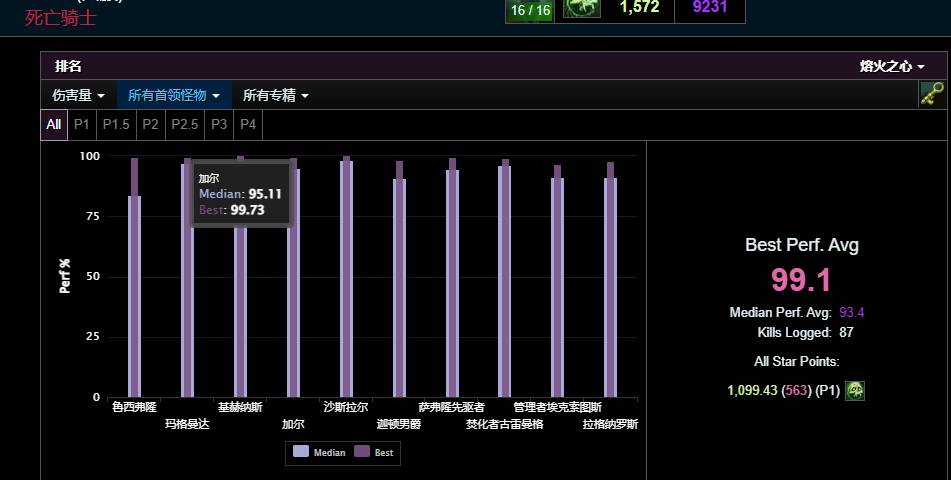Expand the 所有专精 spec dropdown
The width and height of the screenshot is (951, 480).
(x=276, y=95)
